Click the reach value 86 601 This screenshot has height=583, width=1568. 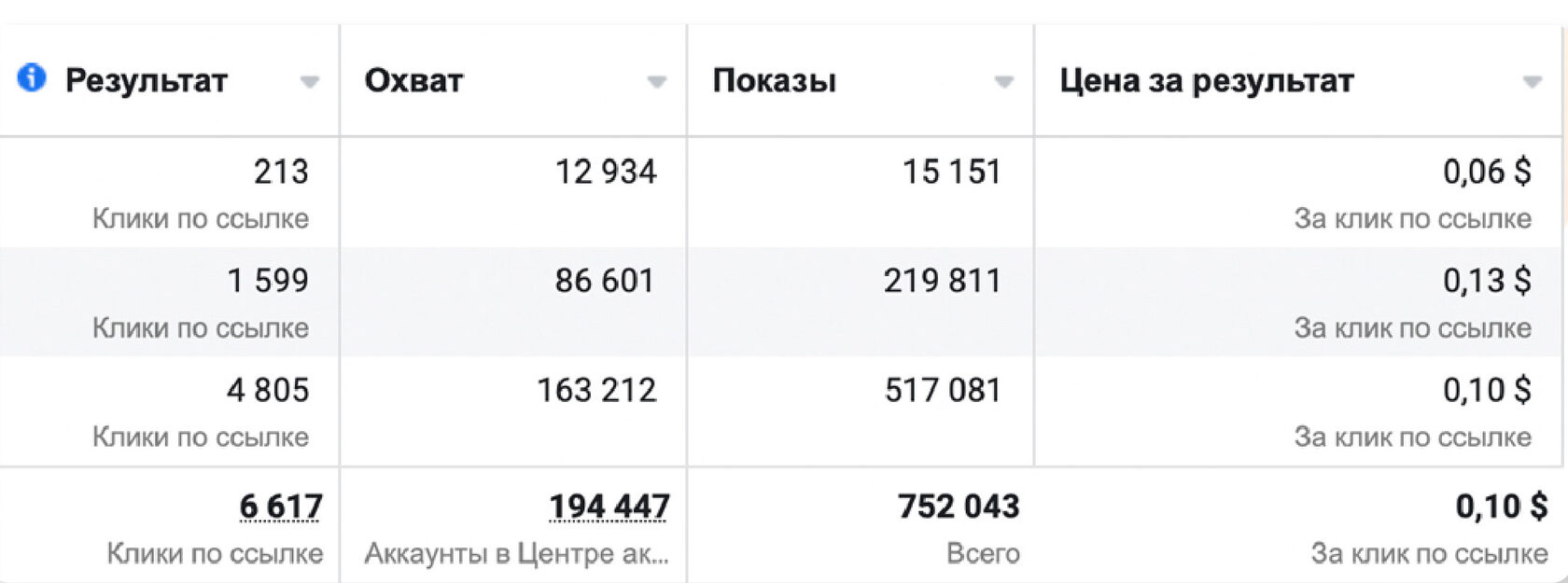click(x=605, y=281)
